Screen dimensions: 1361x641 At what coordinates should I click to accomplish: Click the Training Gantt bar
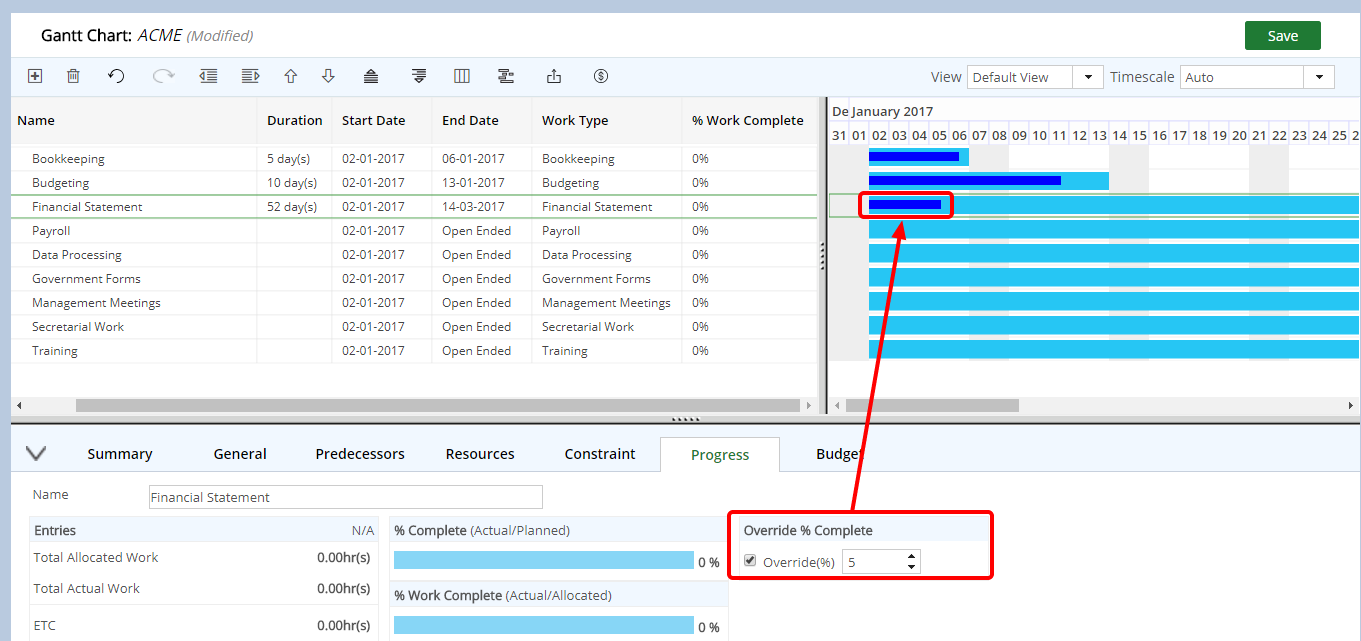tap(1114, 349)
